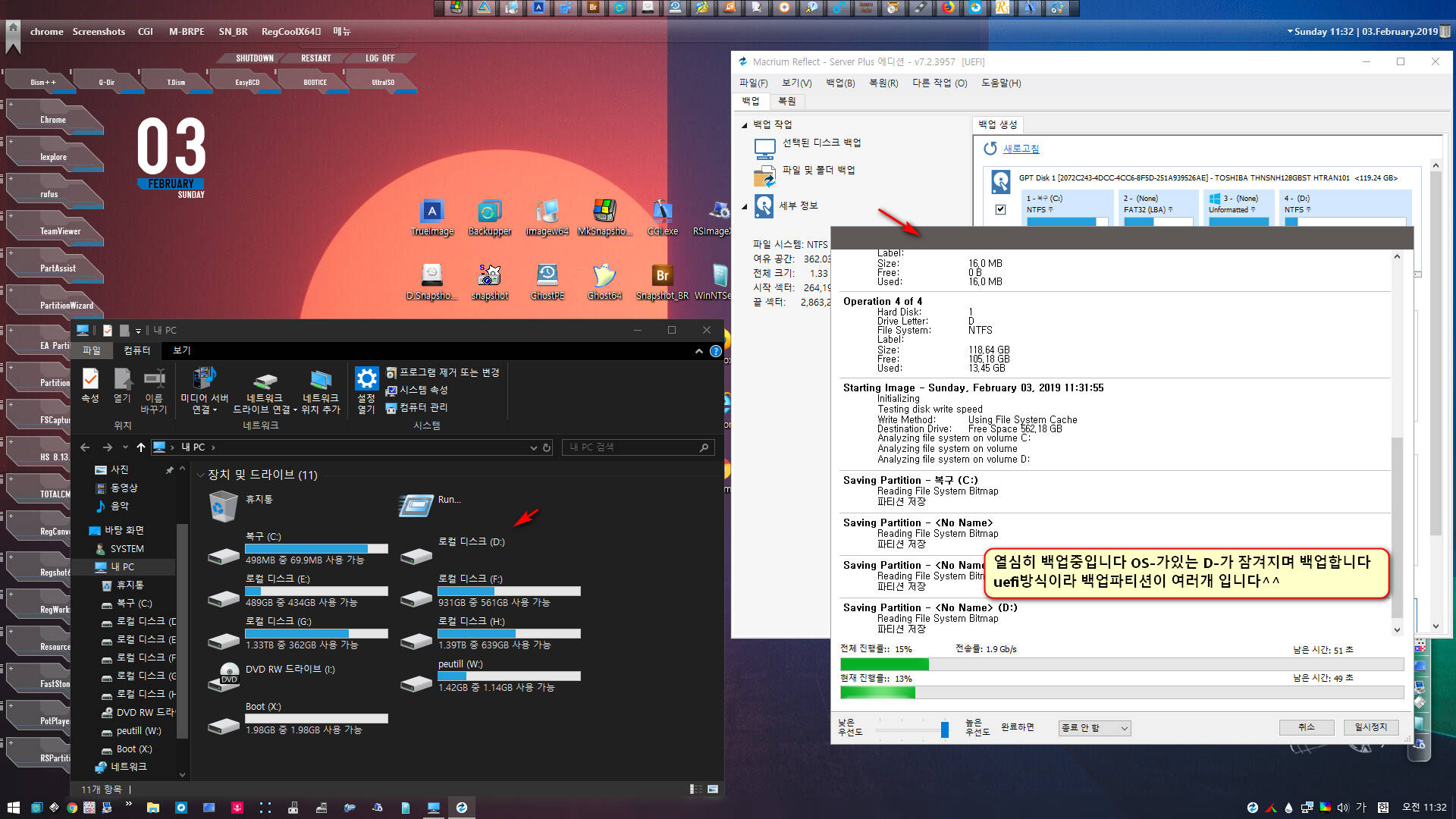Open the Backupper desktop icon
The image size is (1456, 819).
pos(489,217)
